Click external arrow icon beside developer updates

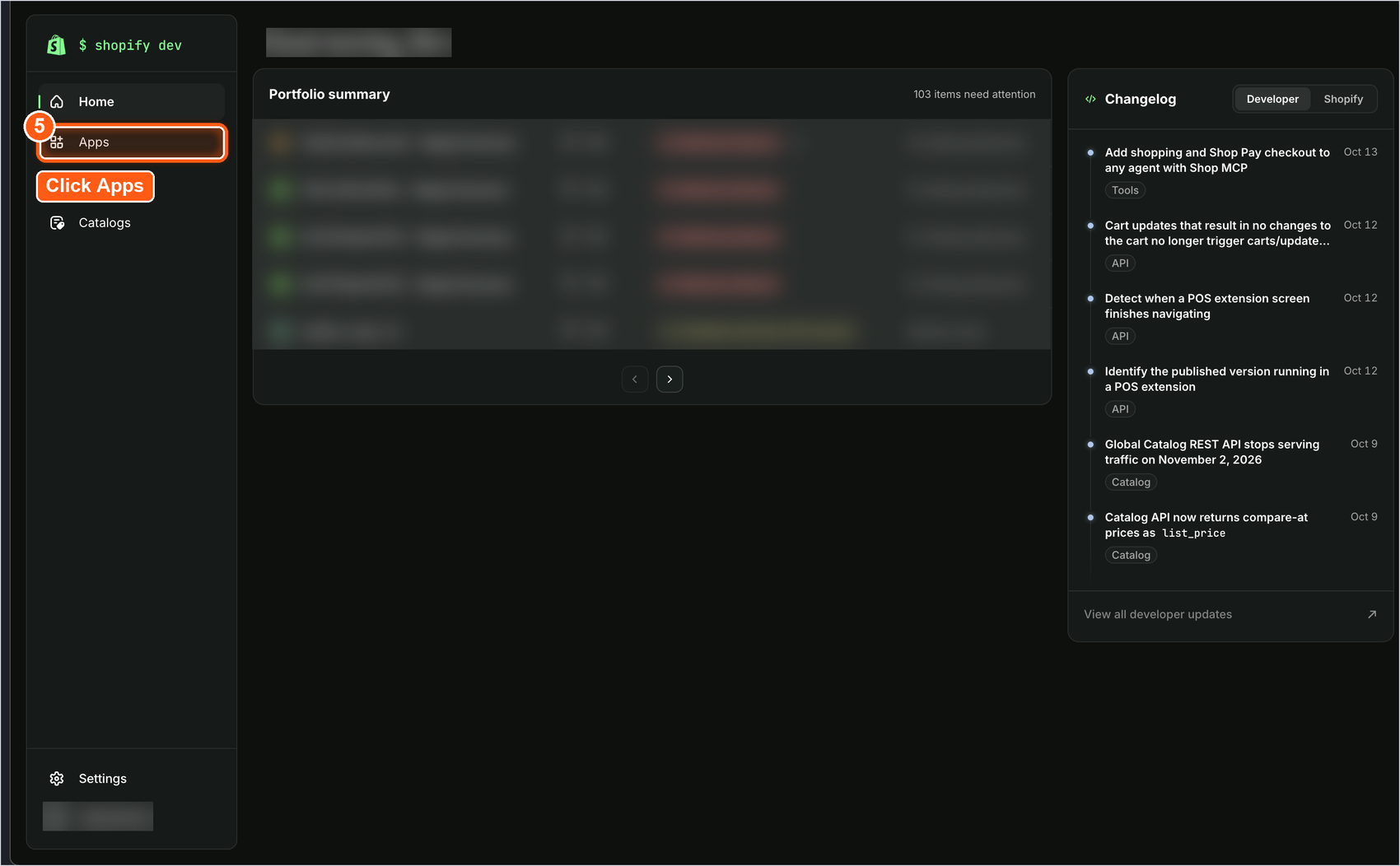(x=1372, y=614)
